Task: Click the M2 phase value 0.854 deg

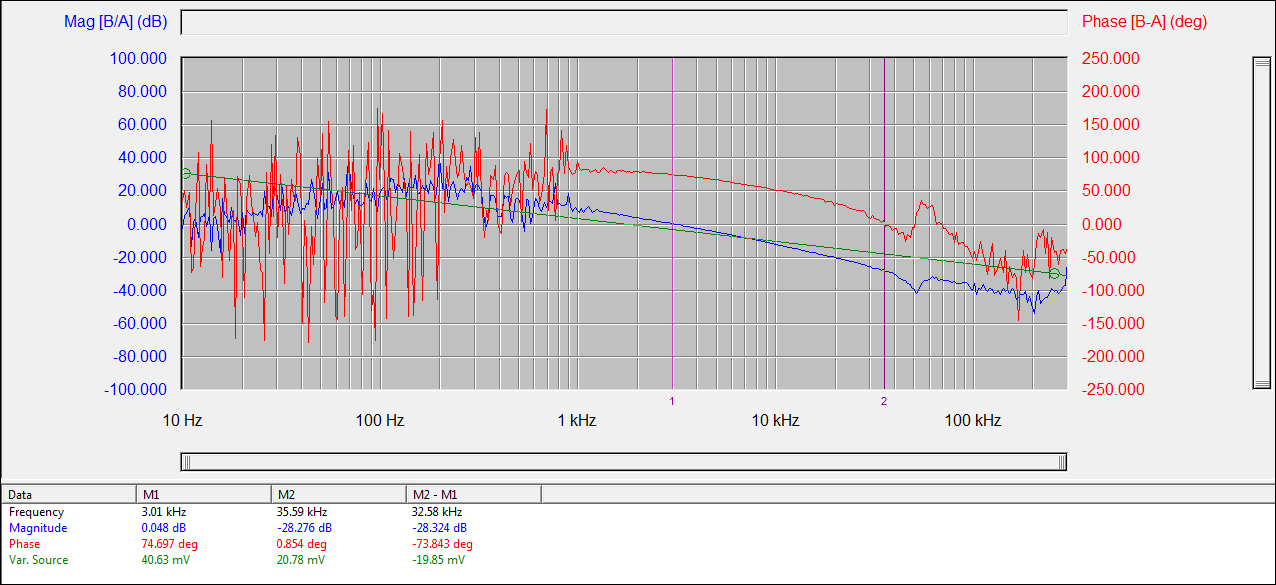Action: [302, 544]
